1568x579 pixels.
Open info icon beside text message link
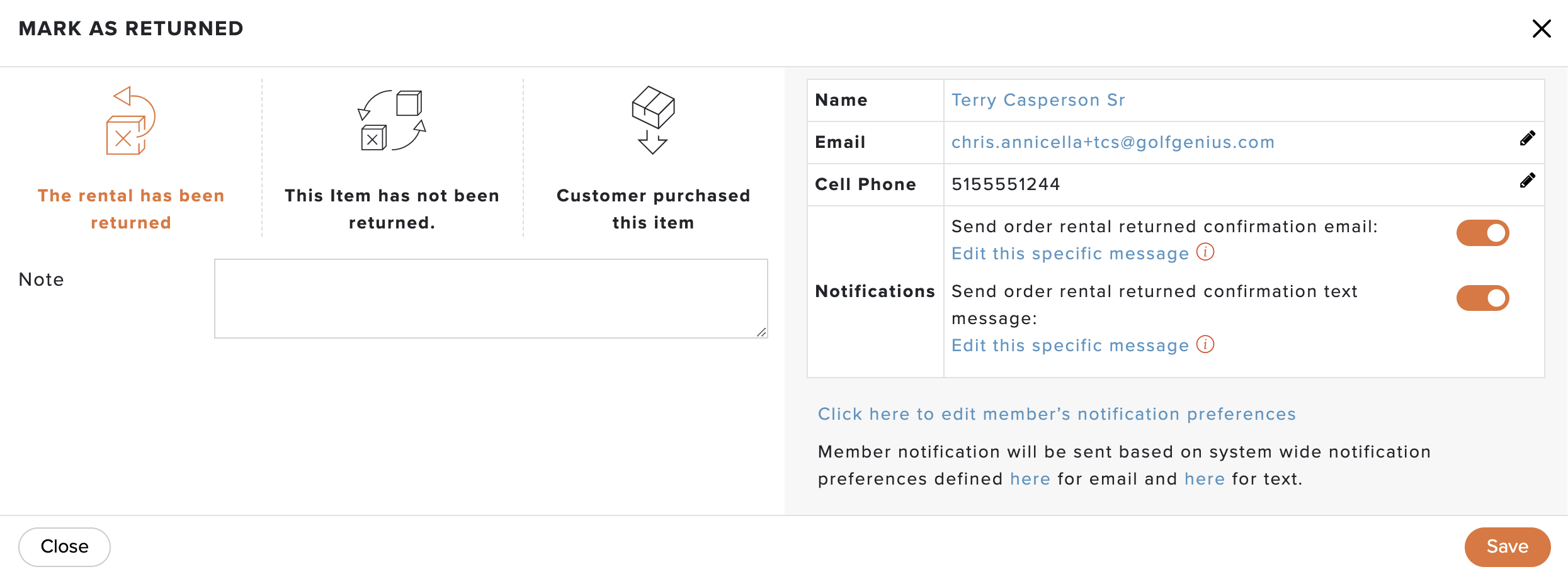click(1205, 345)
